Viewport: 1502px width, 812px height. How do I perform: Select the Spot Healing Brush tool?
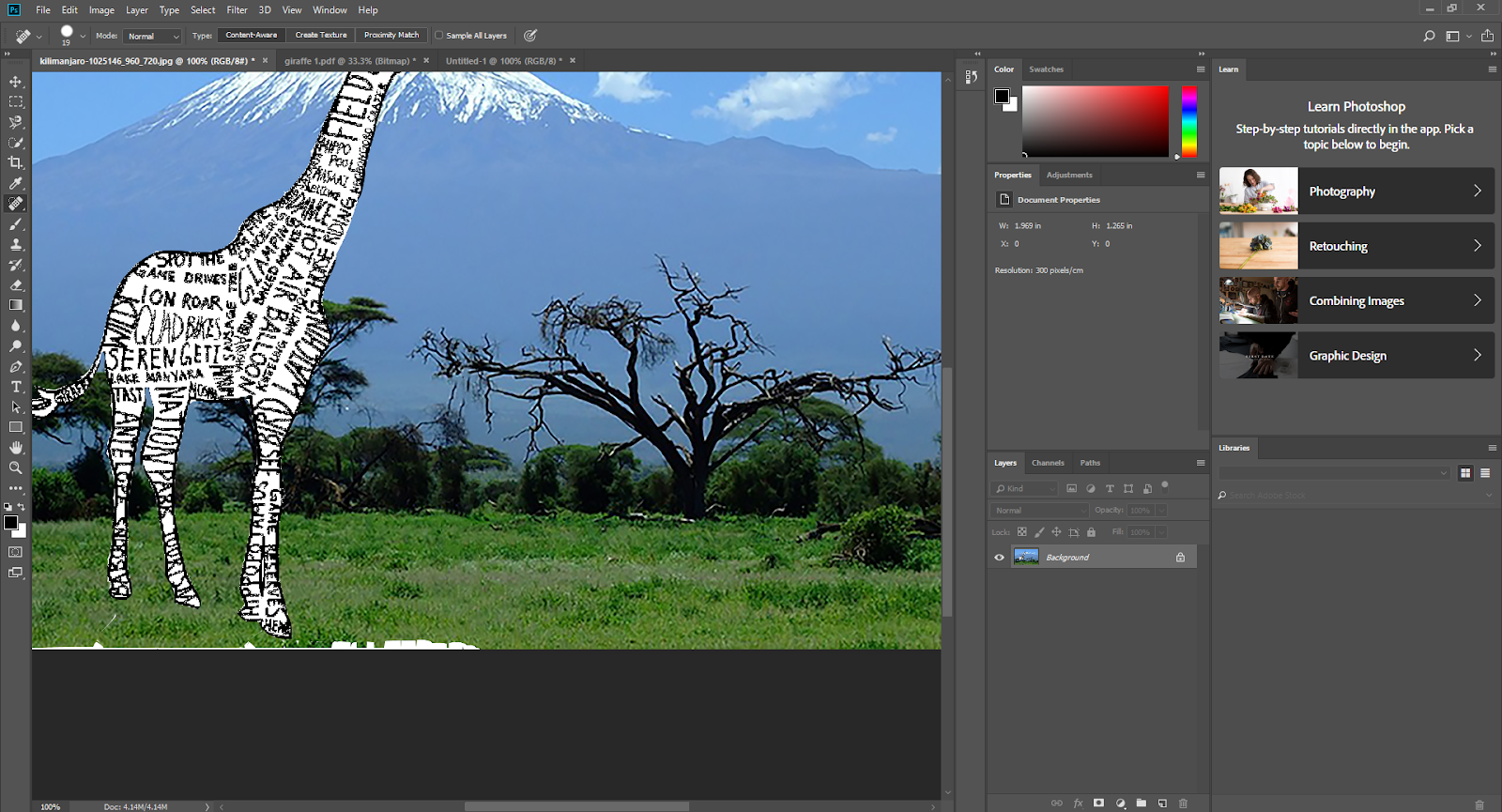coord(16,204)
